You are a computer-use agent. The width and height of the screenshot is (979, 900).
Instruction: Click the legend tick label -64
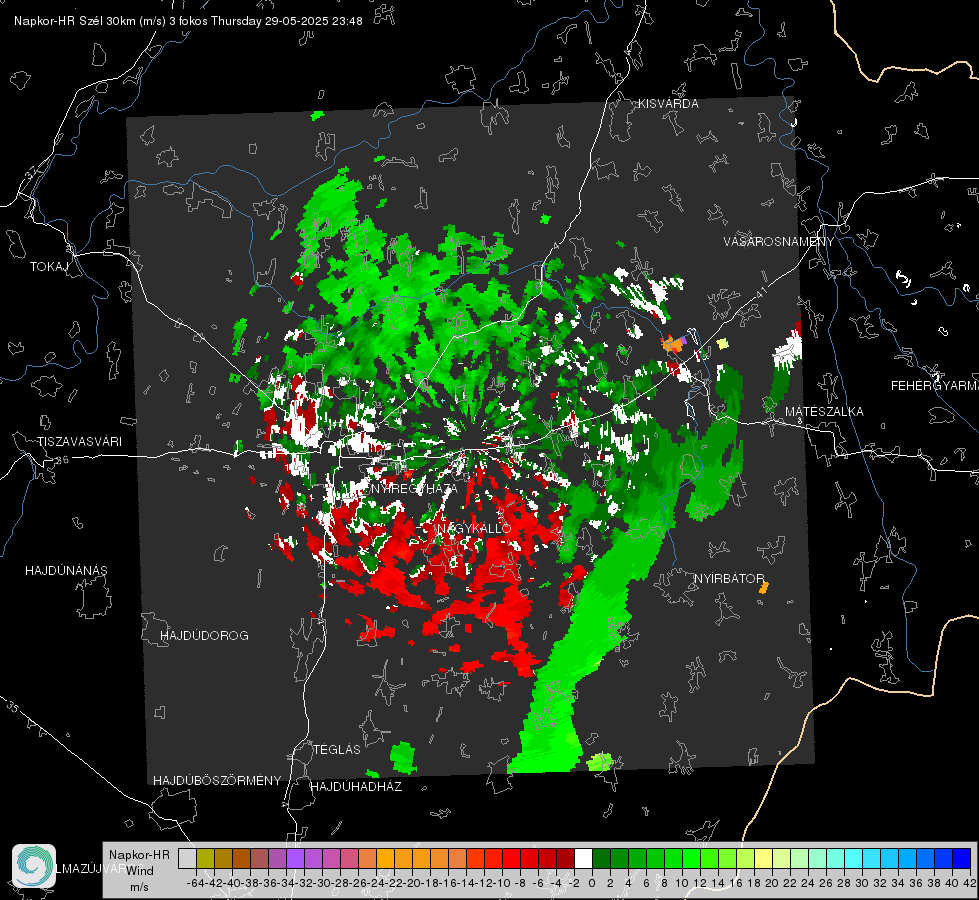coord(195,883)
